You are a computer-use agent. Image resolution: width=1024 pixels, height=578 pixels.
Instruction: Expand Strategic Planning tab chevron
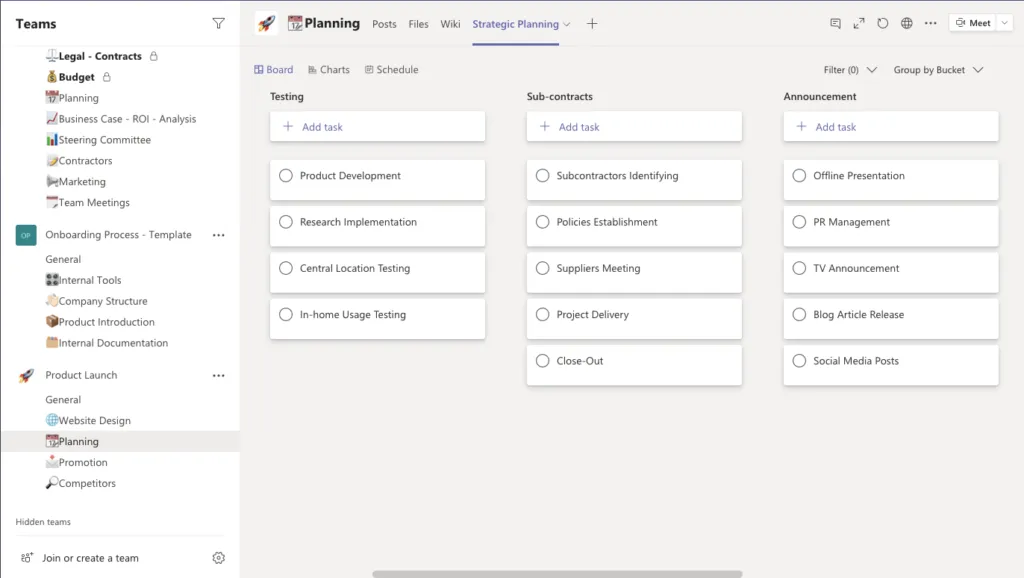click(x=567, y=25)
